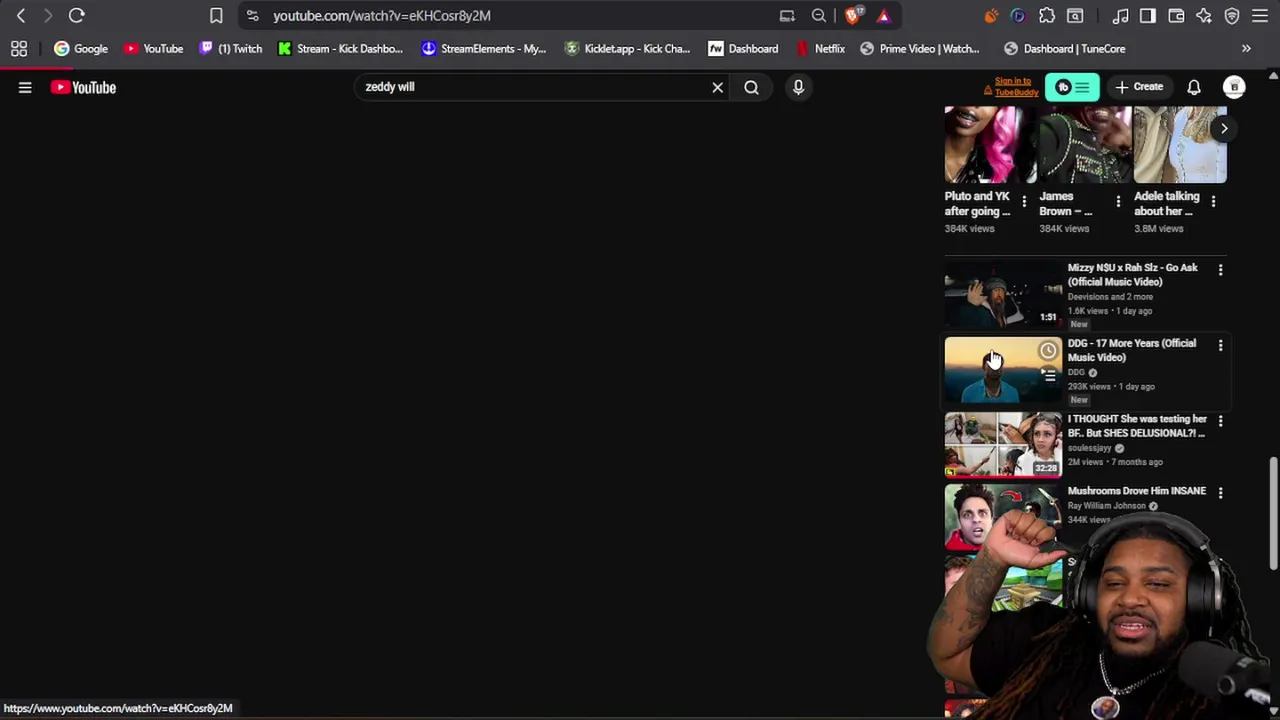Open the Dashboard | TuneCore bookmark
The width and height of the screenshot is (1280, 720).
[1065, 48]
